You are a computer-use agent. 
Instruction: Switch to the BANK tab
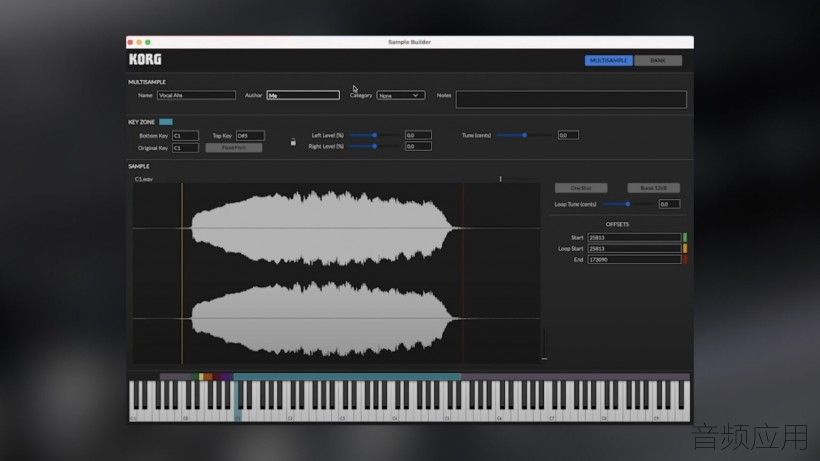[658, 61]
